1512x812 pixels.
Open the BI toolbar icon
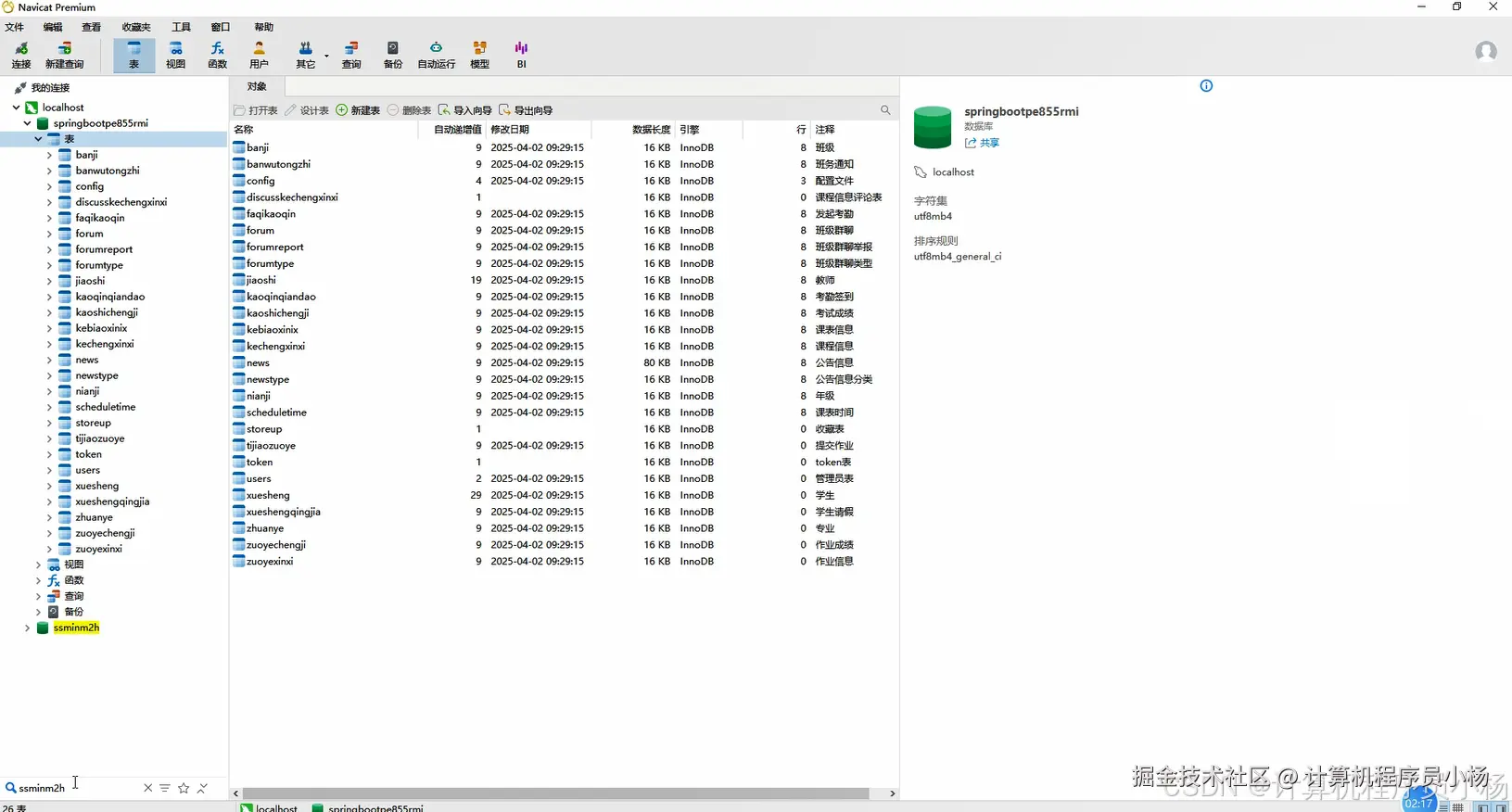click(521, 55)
